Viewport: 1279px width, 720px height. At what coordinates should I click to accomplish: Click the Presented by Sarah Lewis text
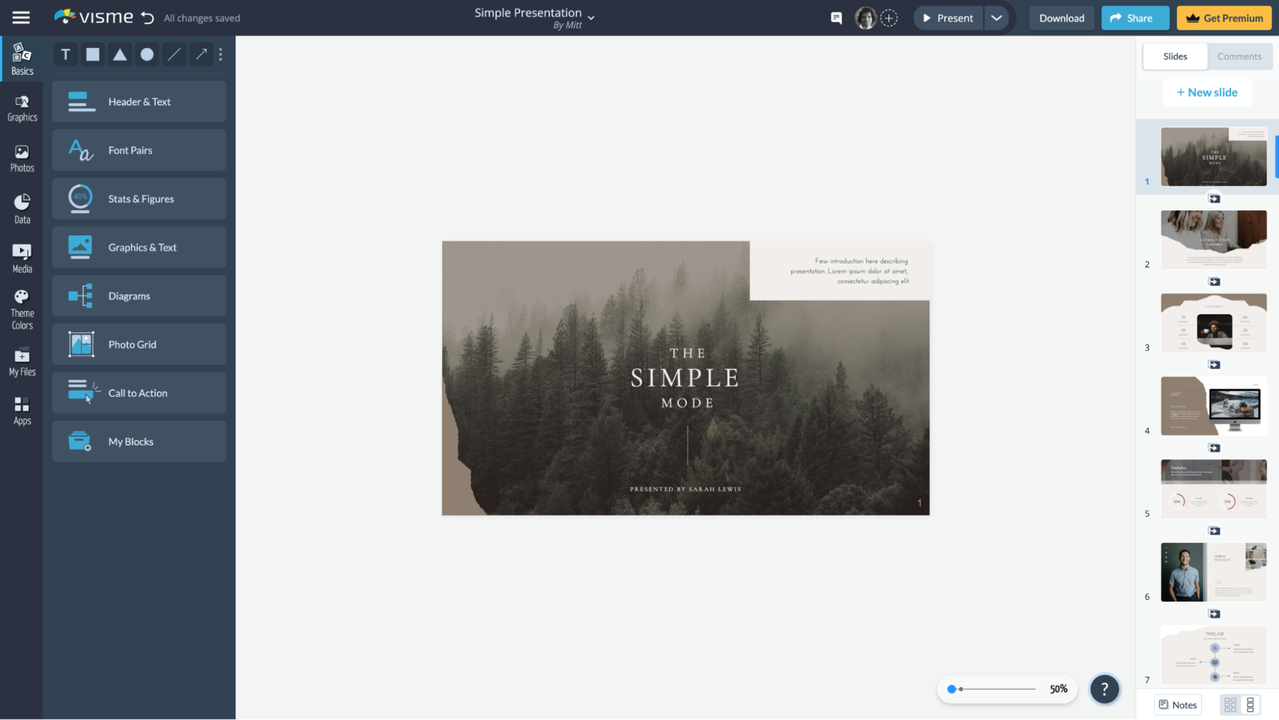click(685, 489)
